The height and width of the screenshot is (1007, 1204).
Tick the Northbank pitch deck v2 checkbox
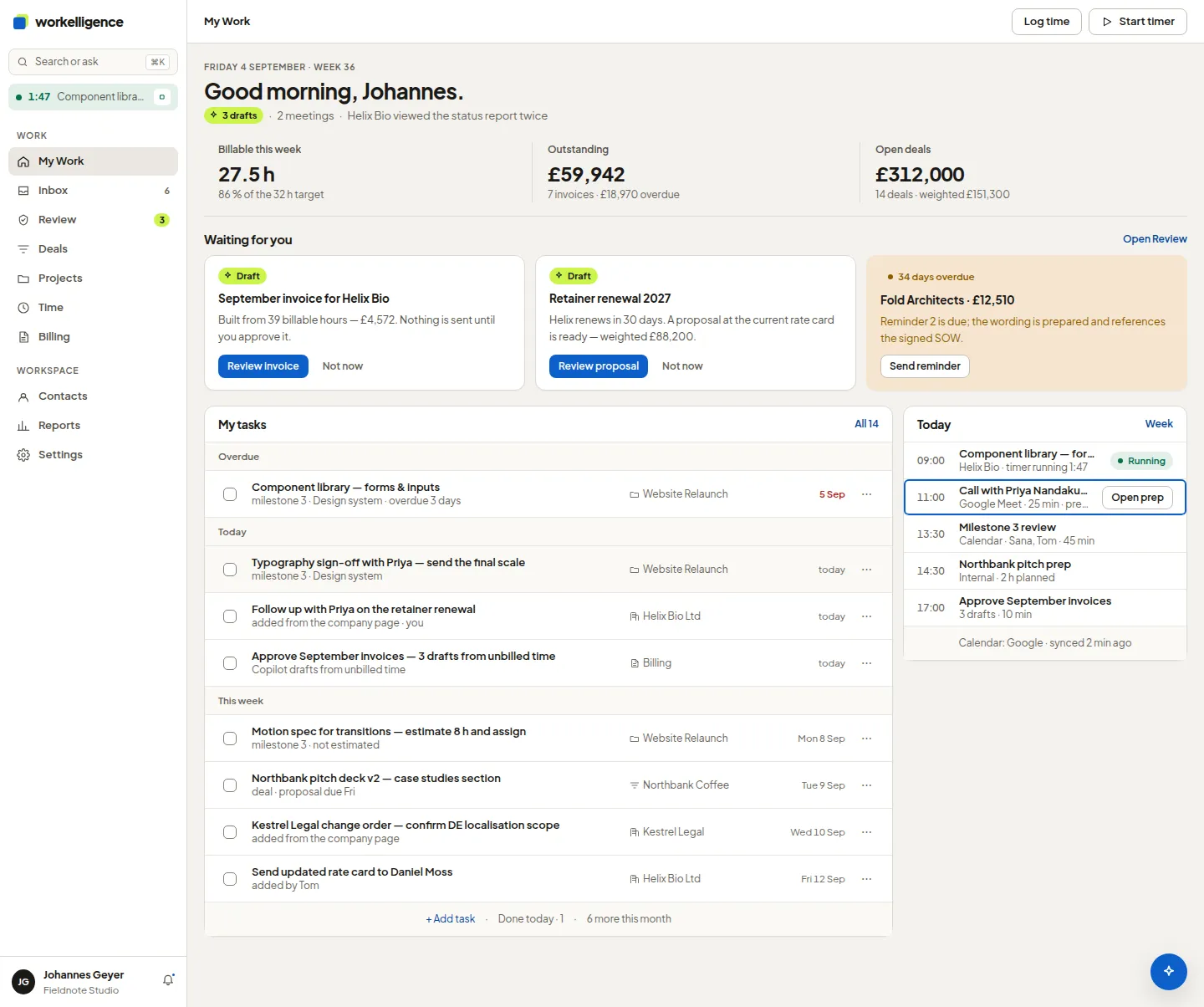pos(230,785)
